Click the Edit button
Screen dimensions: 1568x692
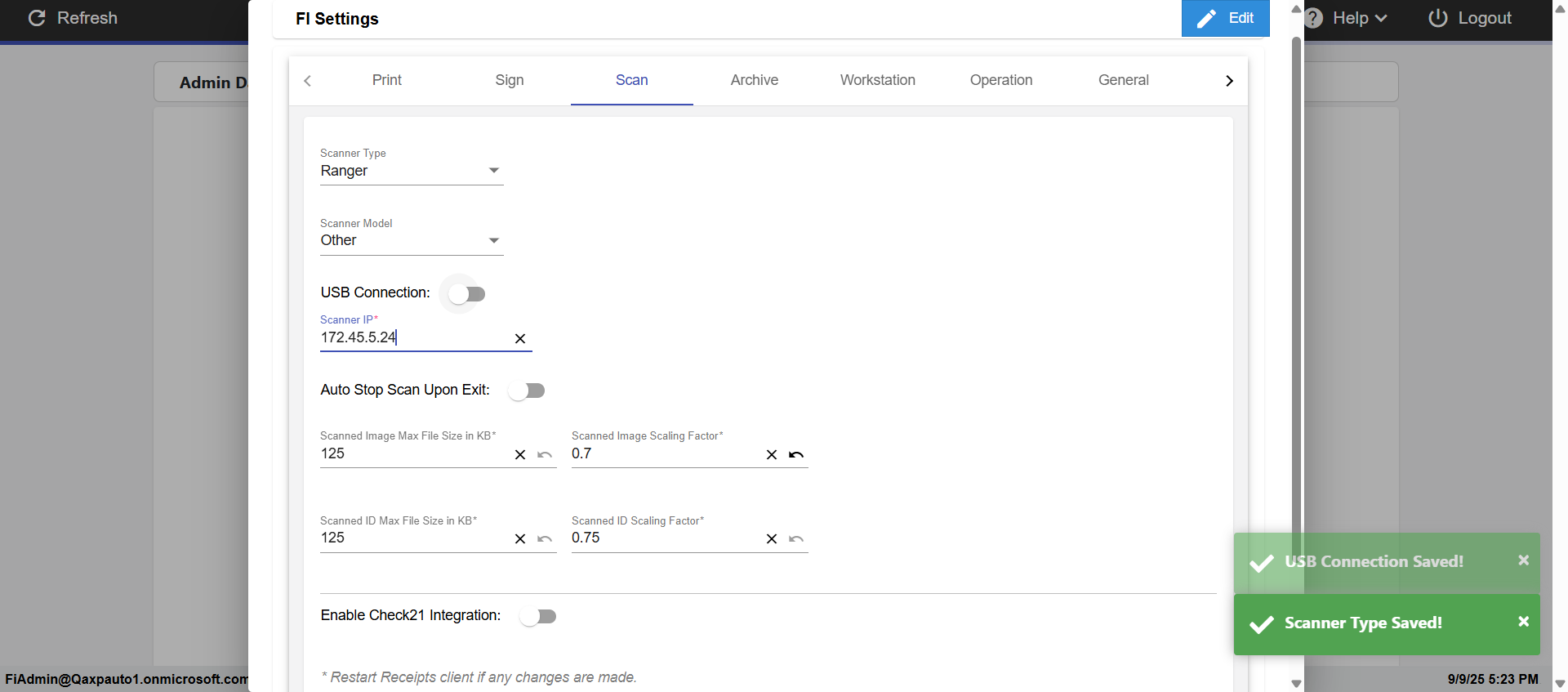(1225, 18)
